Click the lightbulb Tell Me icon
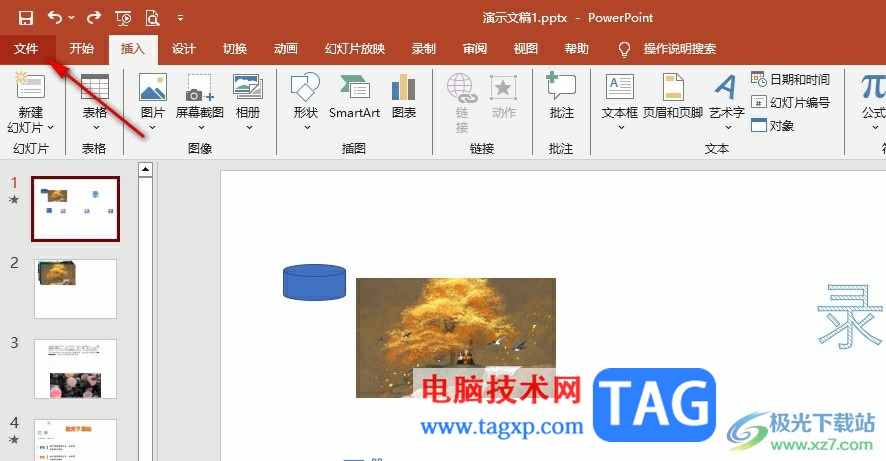 coord(624,49)
